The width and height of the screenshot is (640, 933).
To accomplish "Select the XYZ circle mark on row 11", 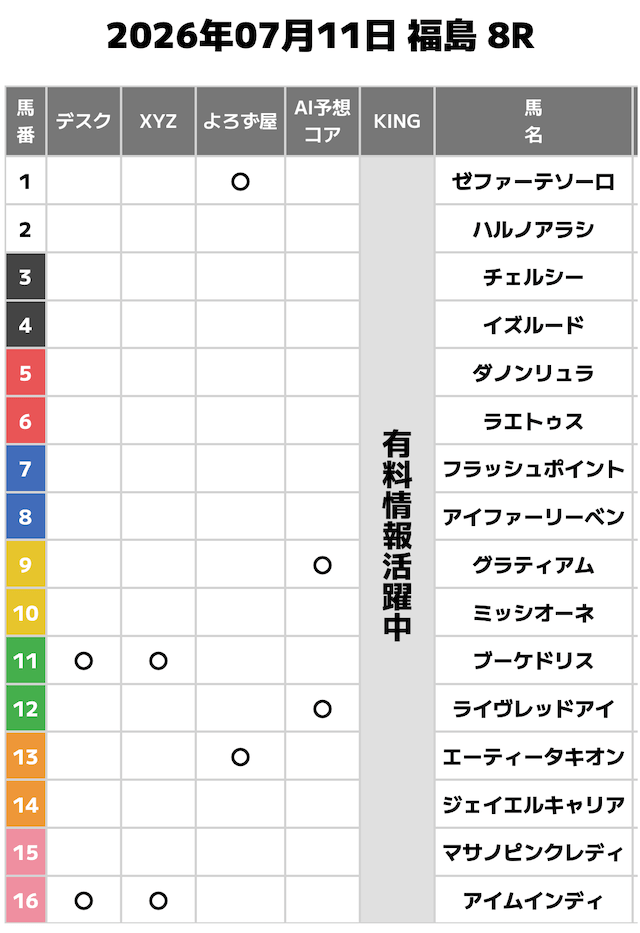I will click(x=158, y=661).
